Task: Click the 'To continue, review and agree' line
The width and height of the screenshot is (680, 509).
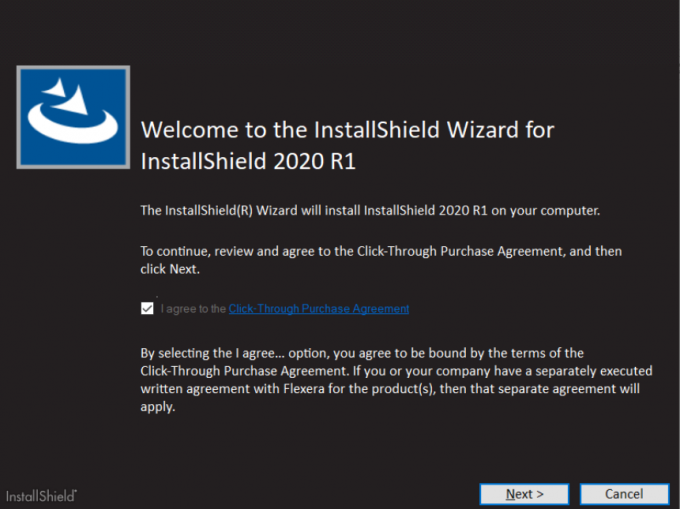Action: (380, 251)
